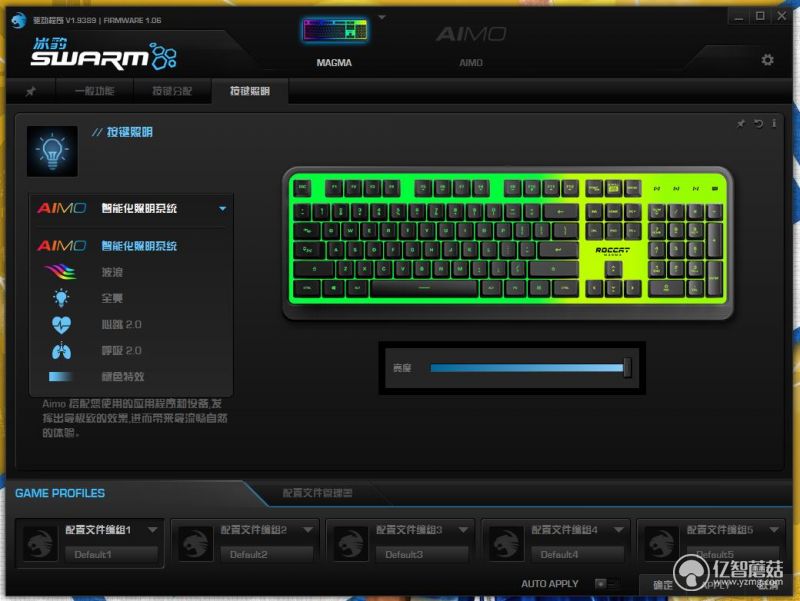Screen dimensions: 800x601
Task: Expand the AIMO lighting mode dropdown
Action: [x=222, y=209]
